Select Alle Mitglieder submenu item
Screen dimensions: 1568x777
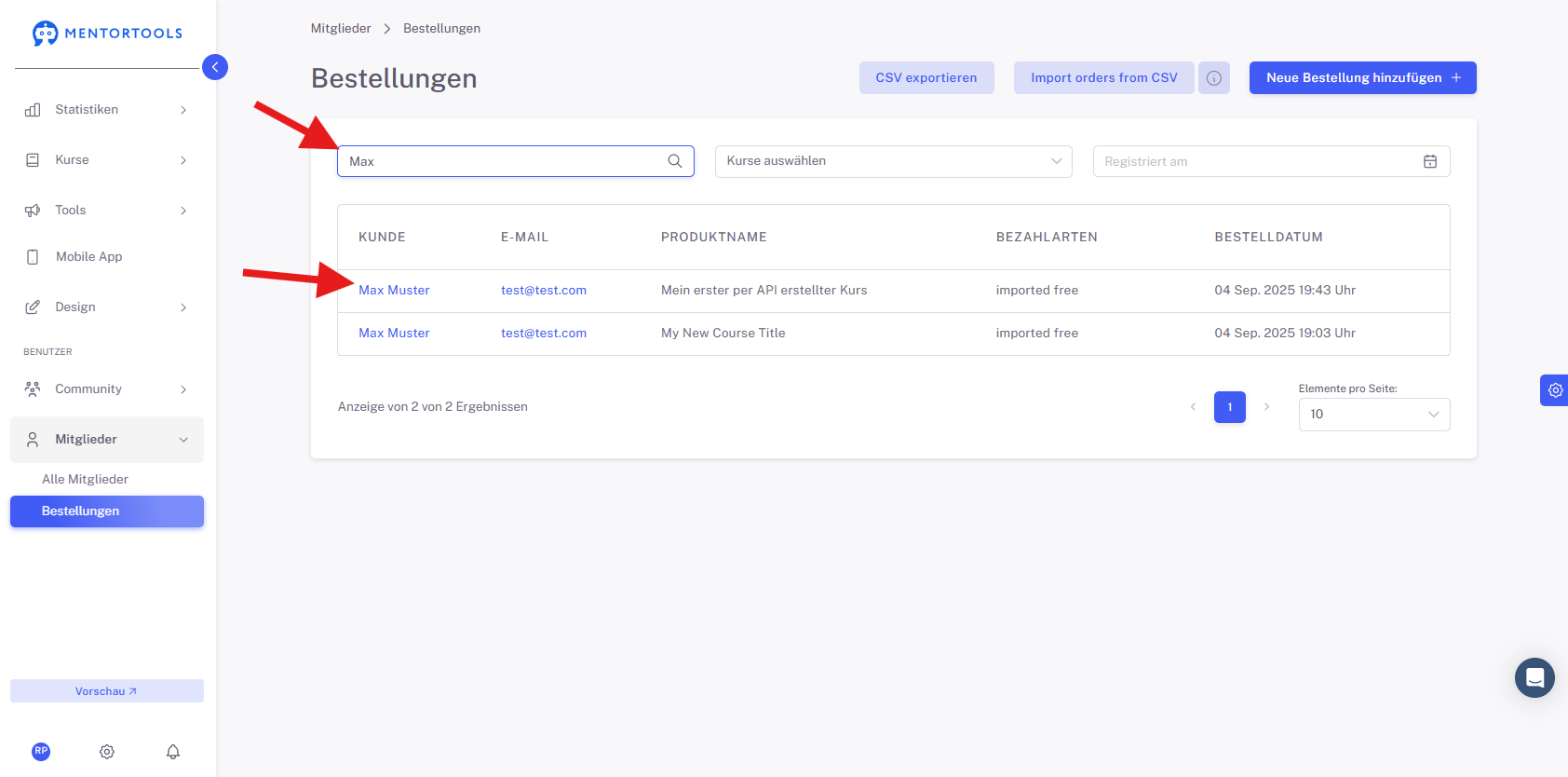tap(85, 479)
